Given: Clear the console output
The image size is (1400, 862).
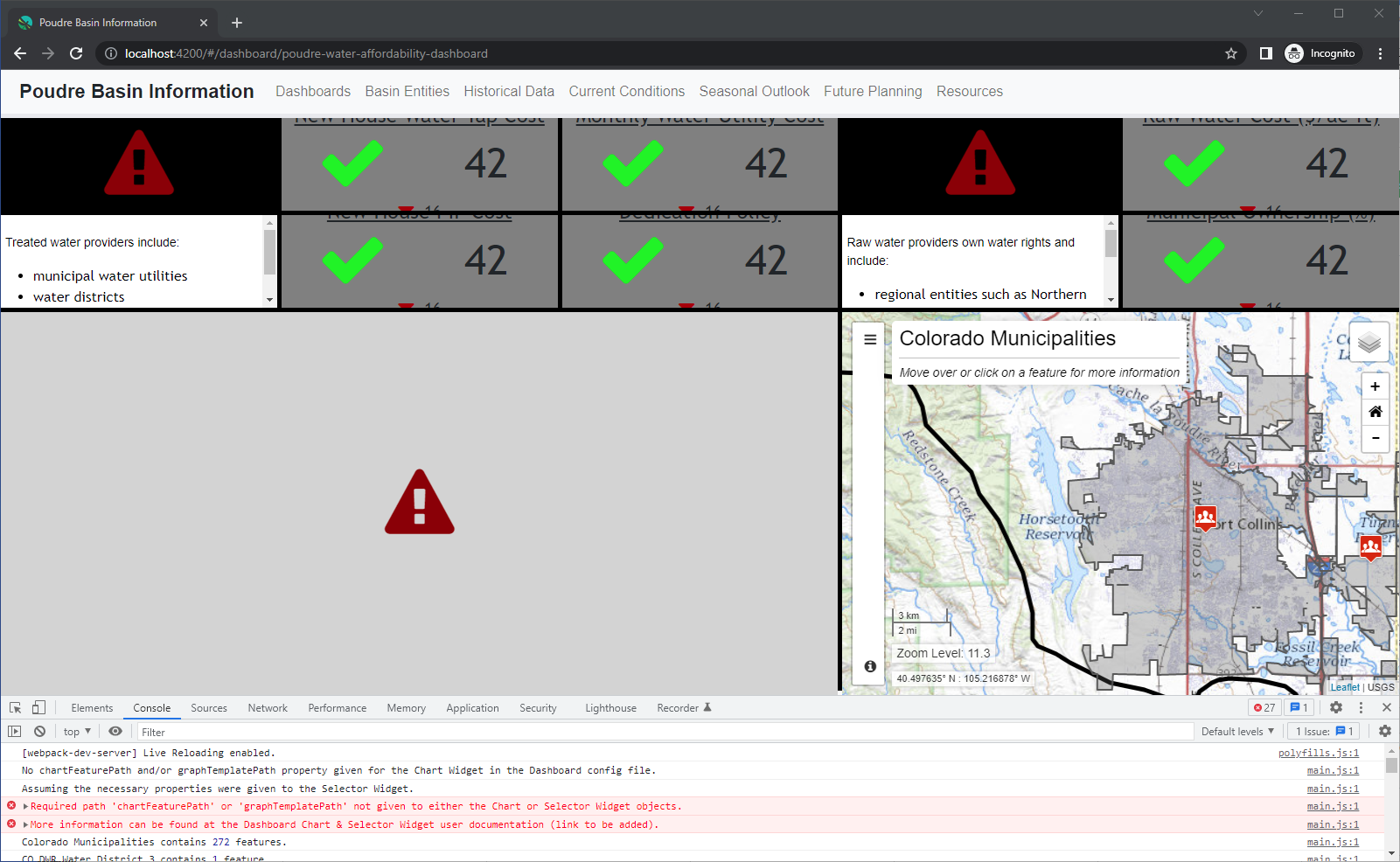Looking at the screenshot, I should 39,731.
